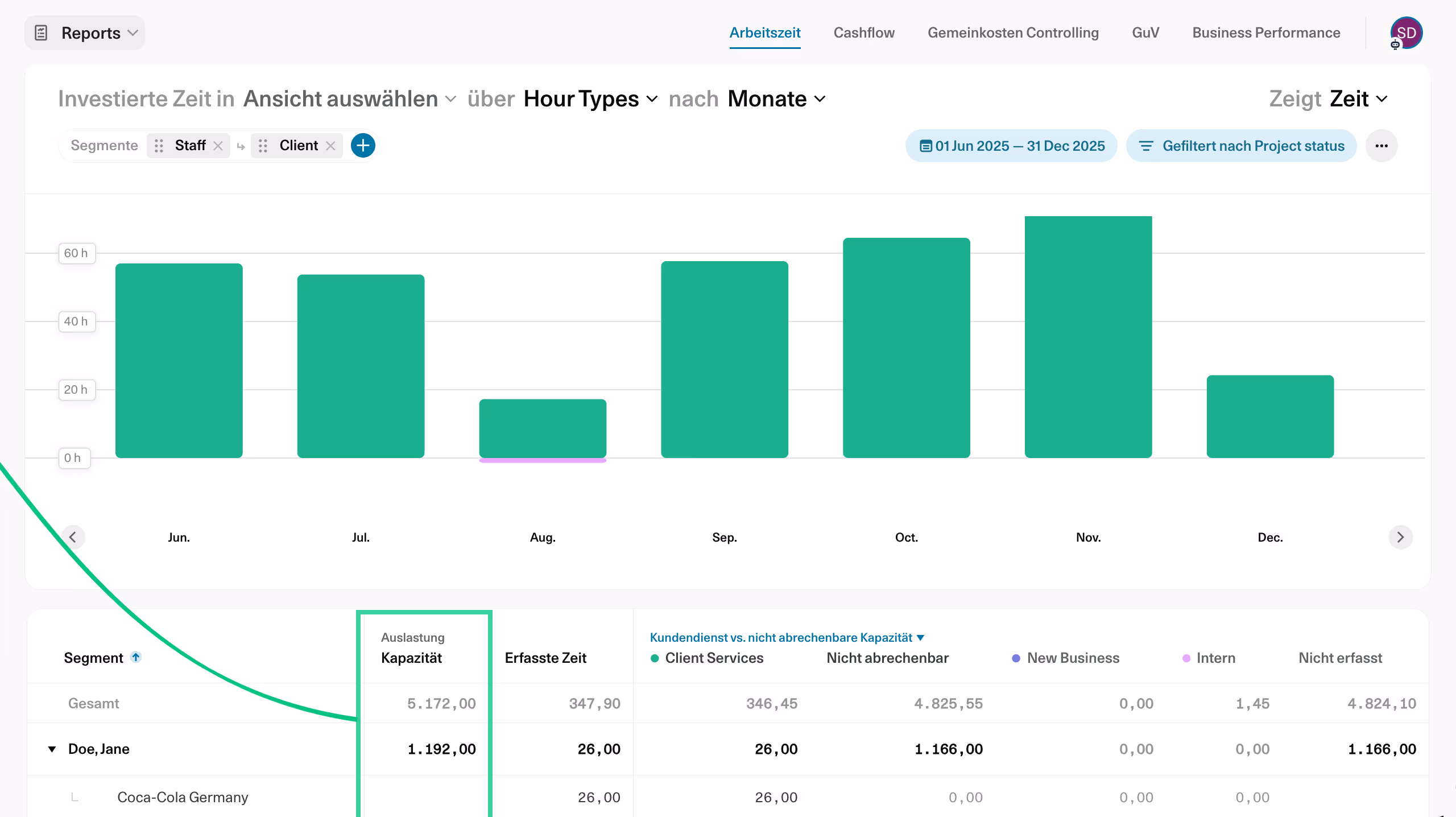The height and width of the screenshot is (817, 1456).
Task: Click the blue plus add-segment button
Action: [363, 146]
